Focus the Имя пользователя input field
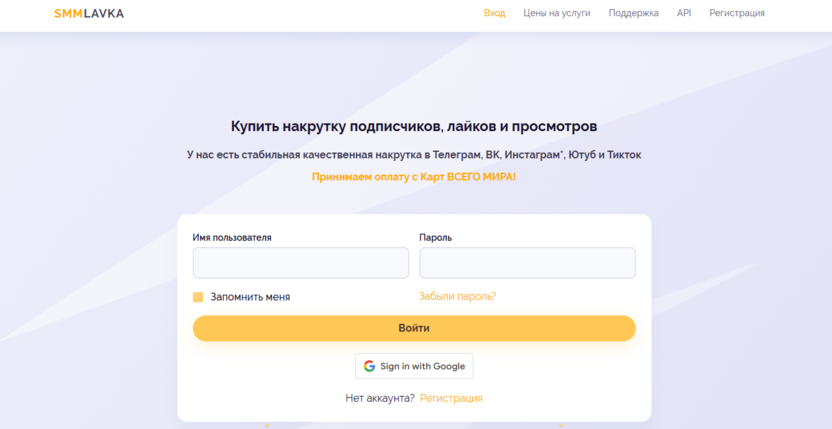The height and width of the screenshot is (429, 832). point(300,263)
